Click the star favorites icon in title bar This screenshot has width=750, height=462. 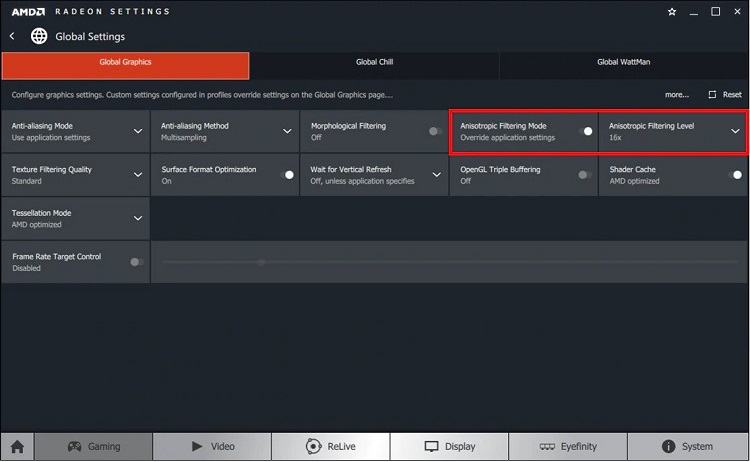tap(671, 12)
